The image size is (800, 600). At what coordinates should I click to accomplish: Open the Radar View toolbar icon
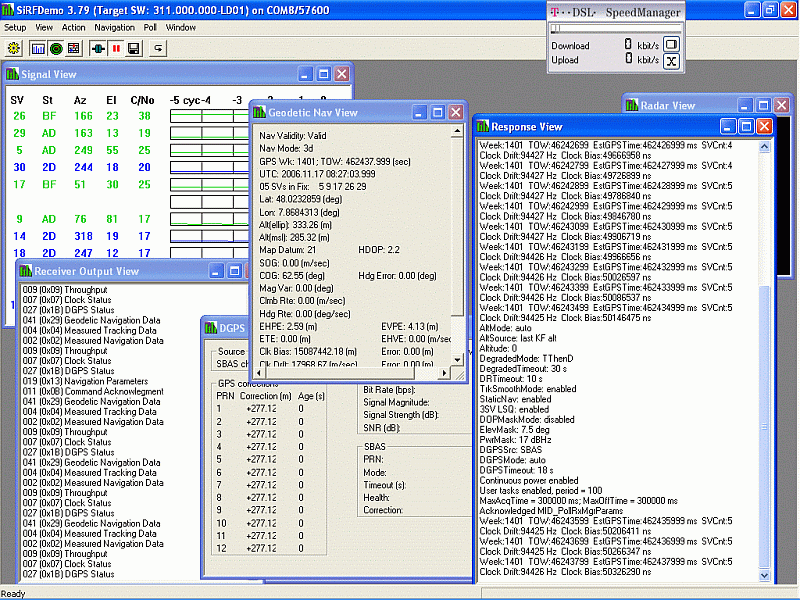[x=55, y=48]
